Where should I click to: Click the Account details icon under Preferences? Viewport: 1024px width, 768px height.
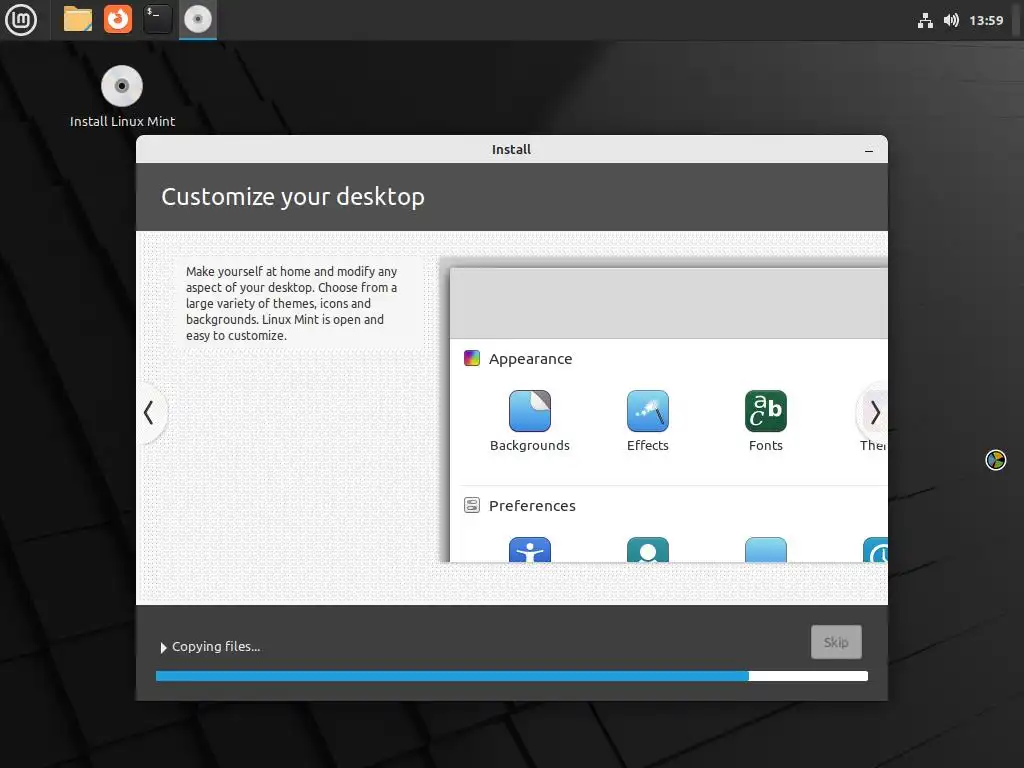click(648, 550)
